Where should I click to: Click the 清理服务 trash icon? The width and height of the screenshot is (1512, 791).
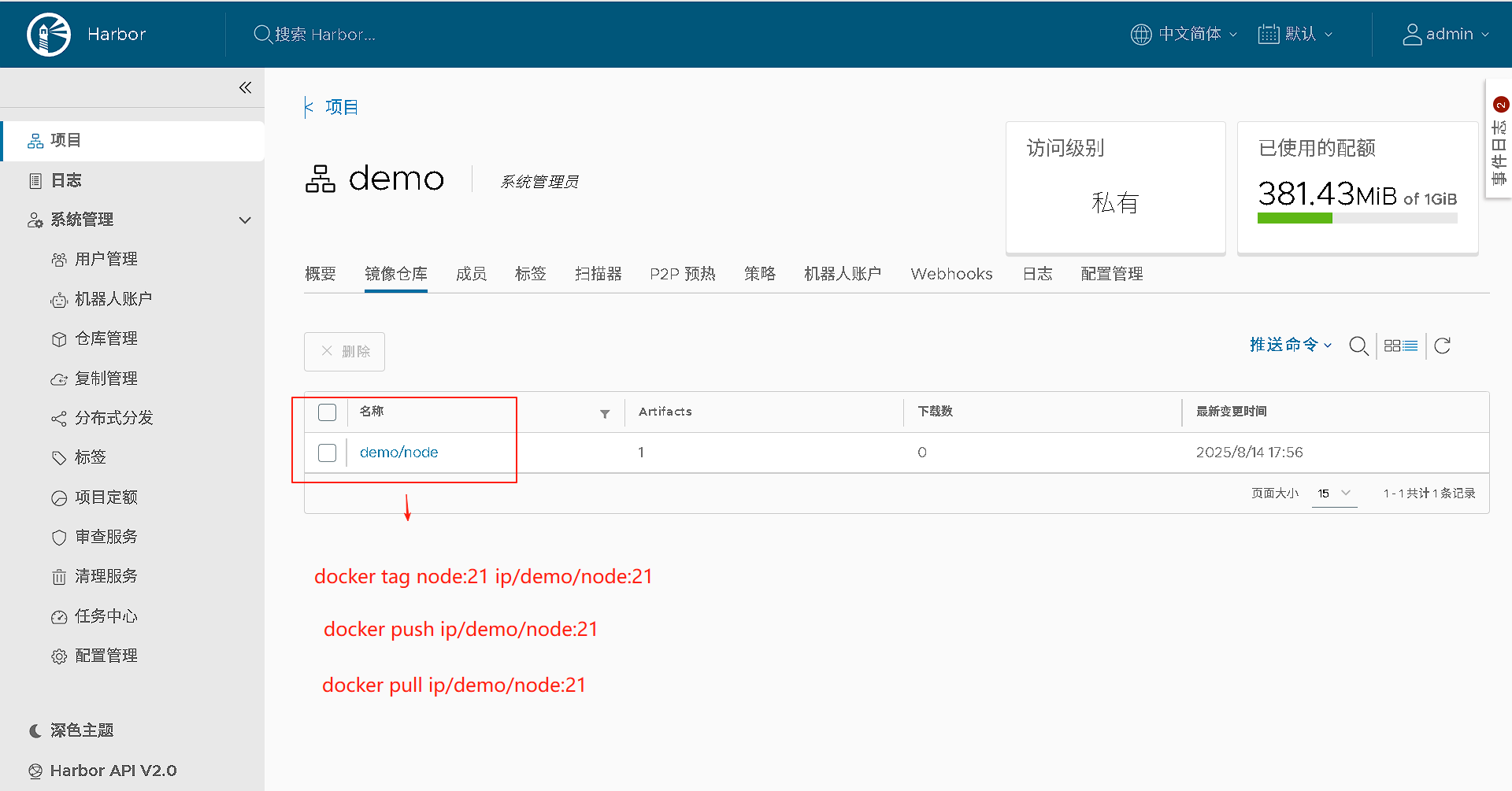click(59, 577)
